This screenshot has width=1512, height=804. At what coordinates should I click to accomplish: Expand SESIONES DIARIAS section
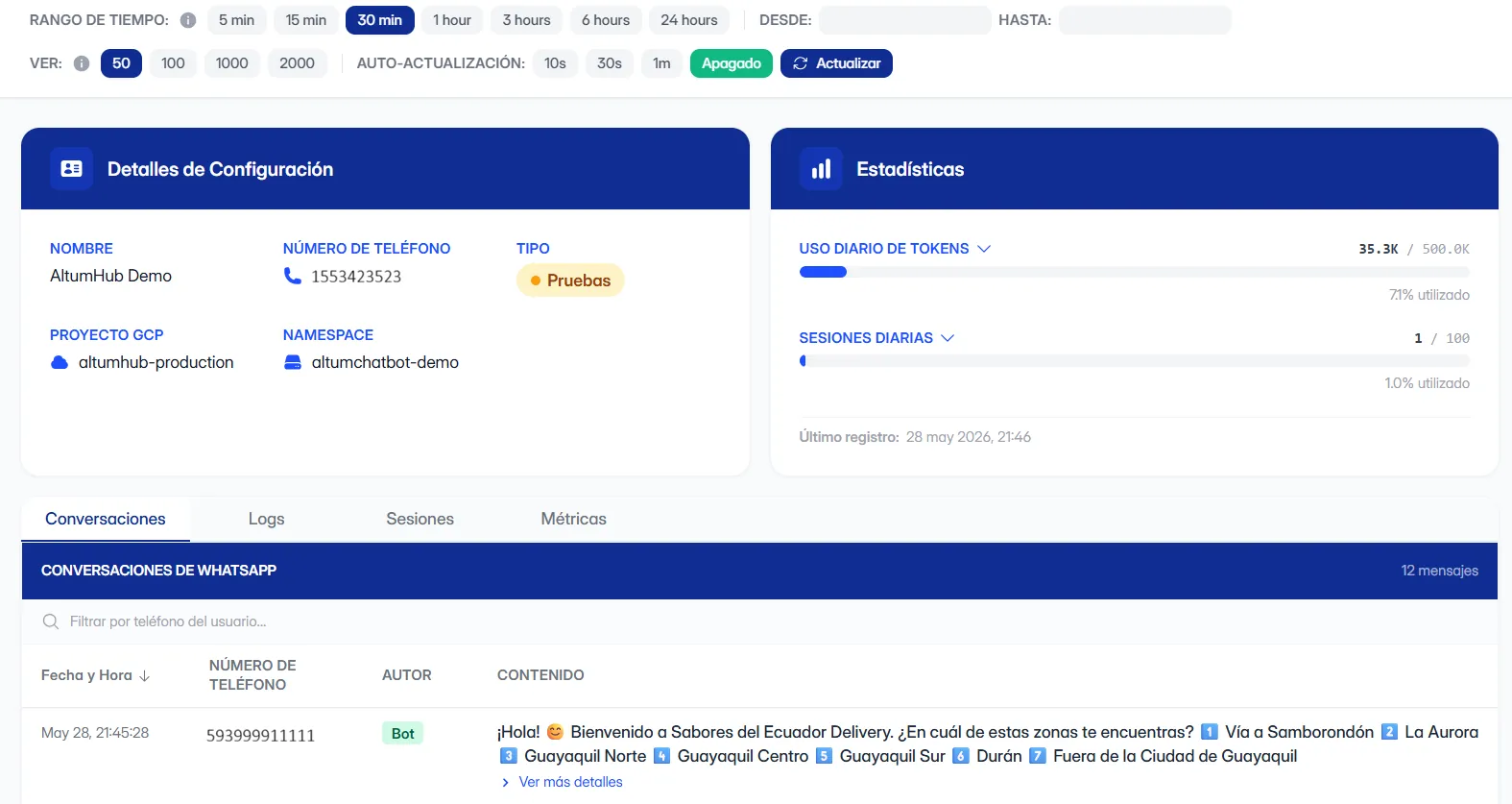click(876, 338)
